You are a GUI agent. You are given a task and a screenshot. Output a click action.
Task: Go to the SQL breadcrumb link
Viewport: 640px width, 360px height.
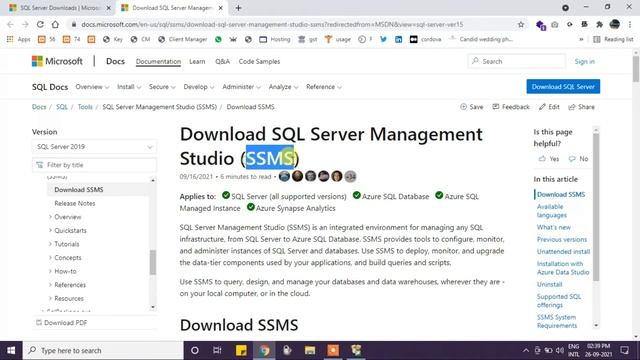point(62,107)
